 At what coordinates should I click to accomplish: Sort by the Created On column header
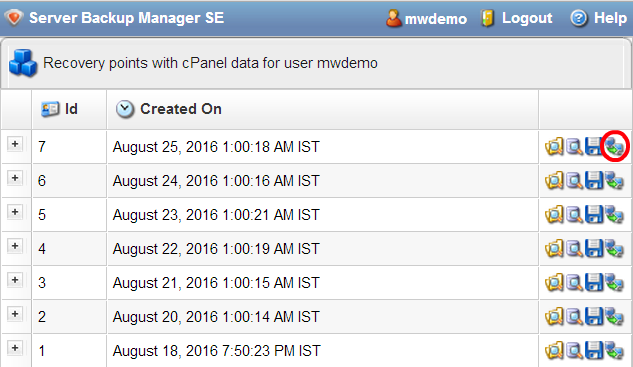[181, 109]
